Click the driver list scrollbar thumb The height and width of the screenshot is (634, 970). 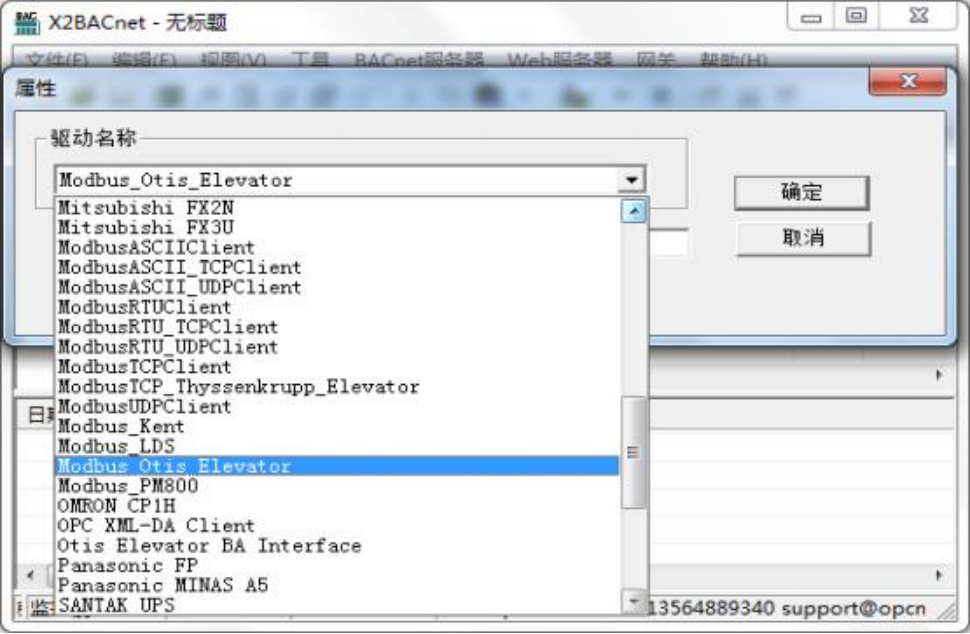click(x=633, y=452)
